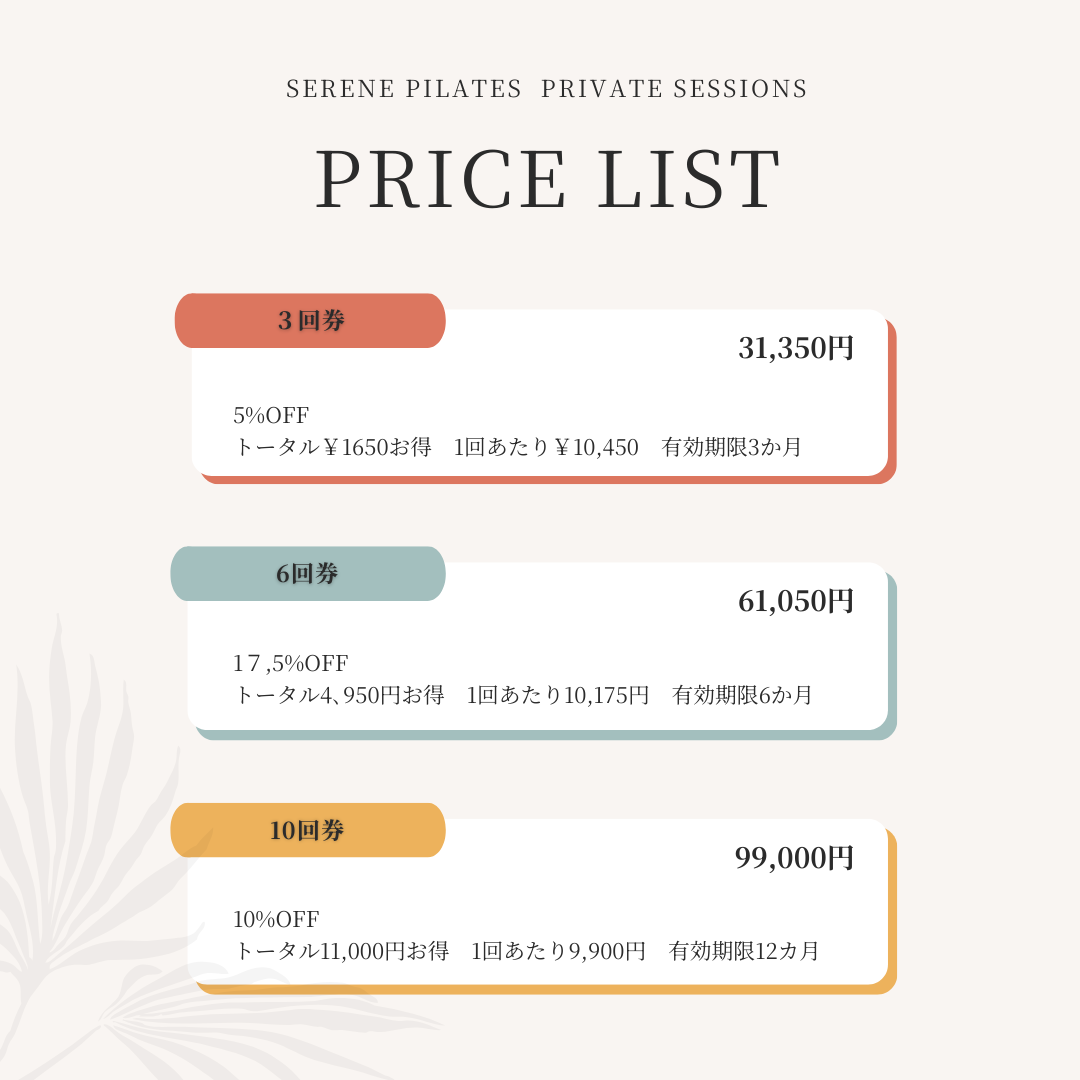Click the 1回あたり￥10,450 text
Viewport: 1080px width, 1080px height.
click(546, 447)
